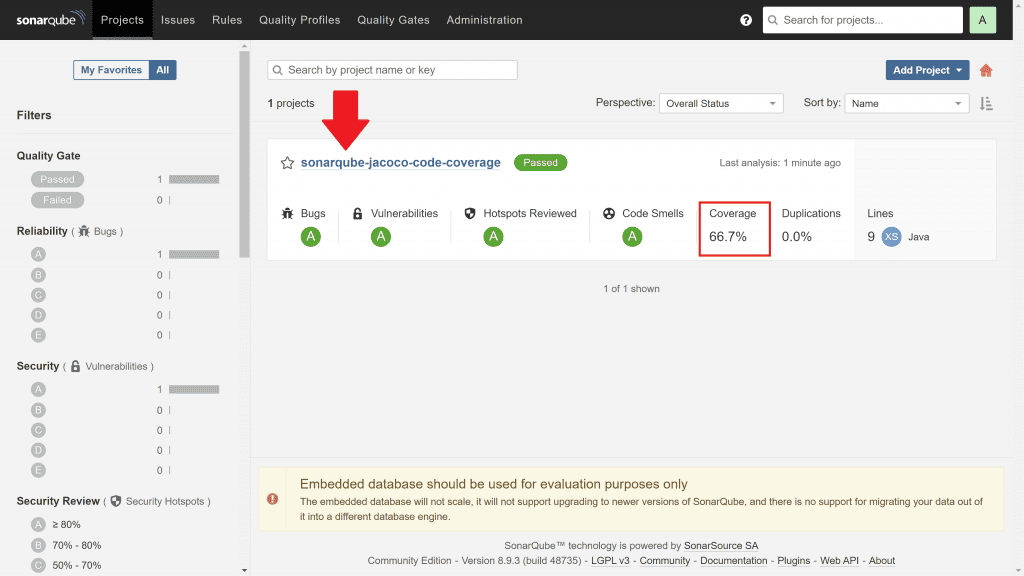Expand the Add Project dropdown
Viewport: 1024px width, 576px height.
(x=927, y=70)
